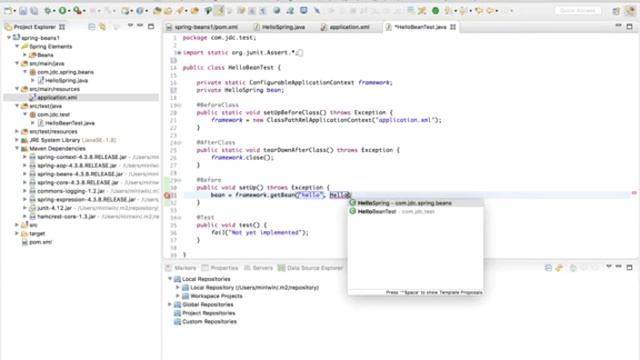
Task: Minimize the Project Explorer view
Action: [140, 26]
